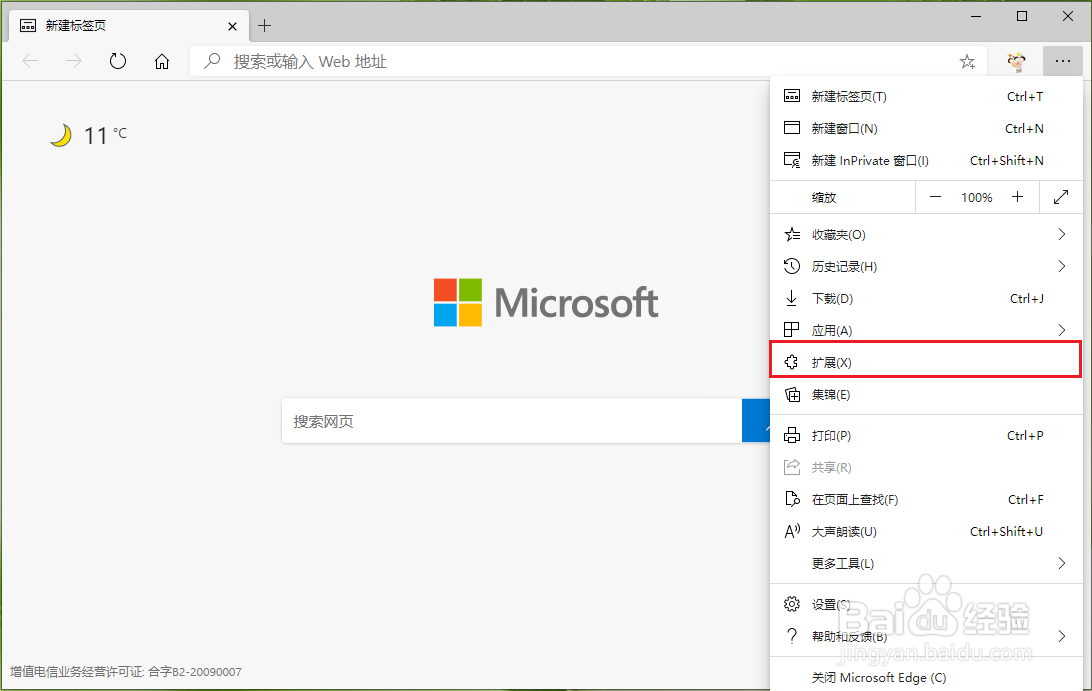The image size is (1092, 691).
Task: Open the user profile avatar
Action: point(1017,61)
